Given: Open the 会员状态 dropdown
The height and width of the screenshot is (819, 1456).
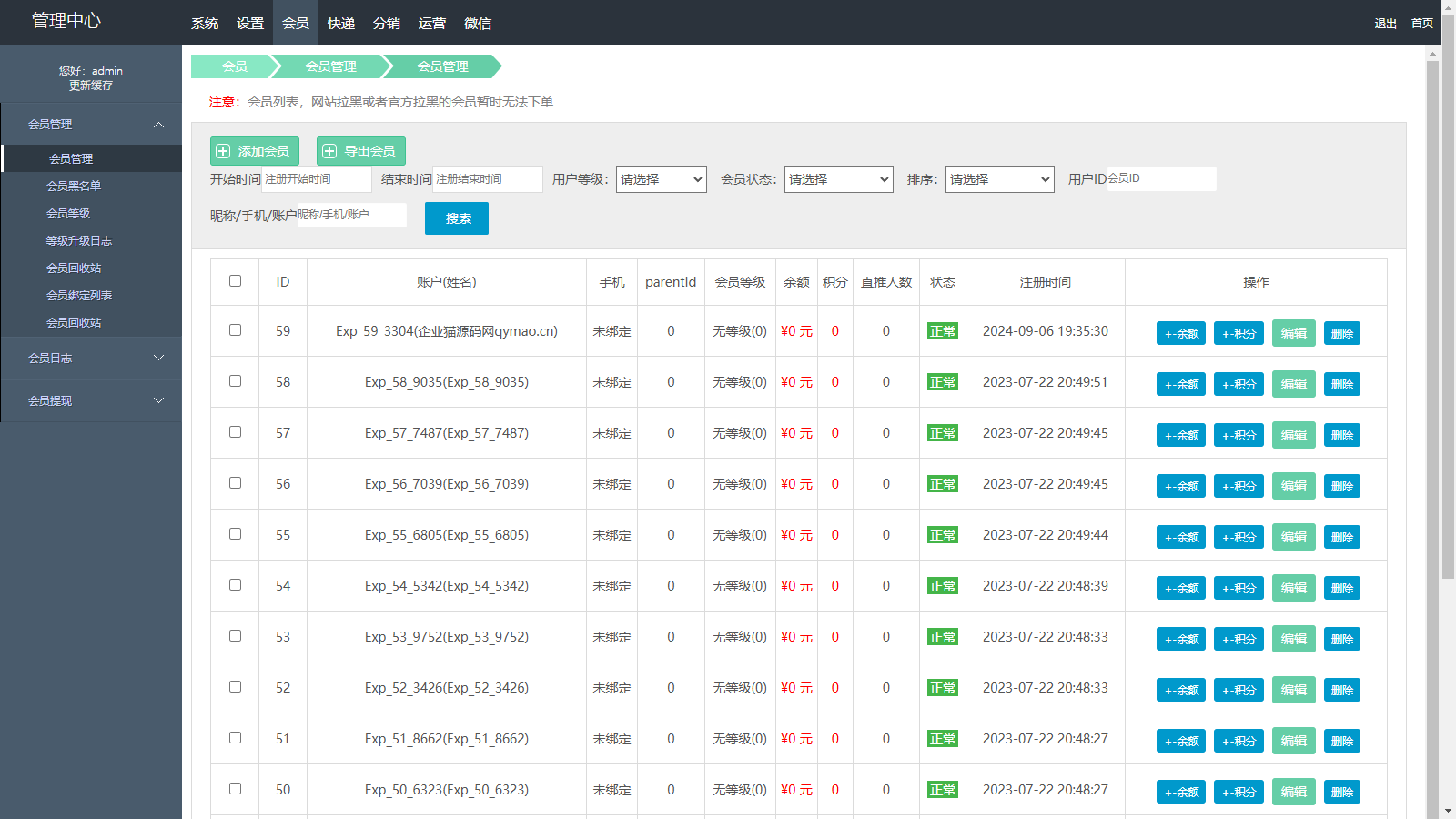Looking at the screenshot, I should [x=838, y=179].
